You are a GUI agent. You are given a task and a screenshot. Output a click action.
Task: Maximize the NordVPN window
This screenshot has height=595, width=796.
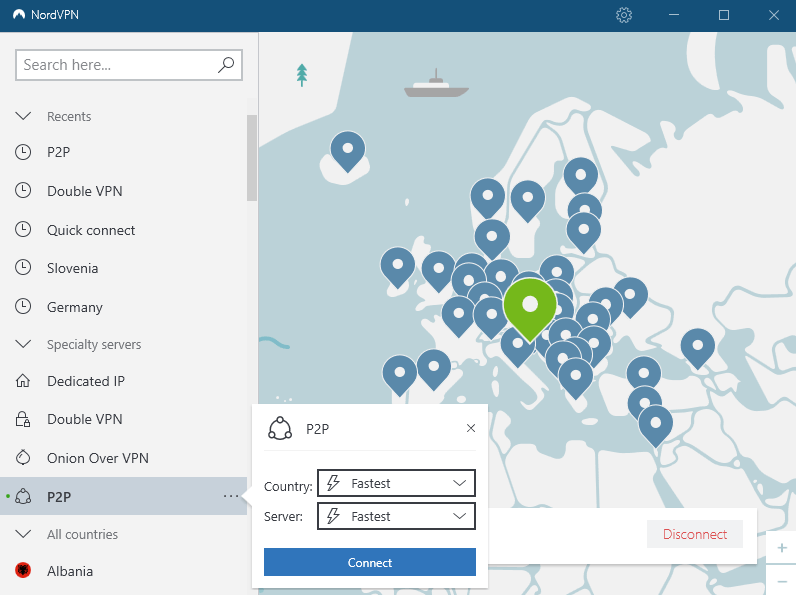click(724, 15)
